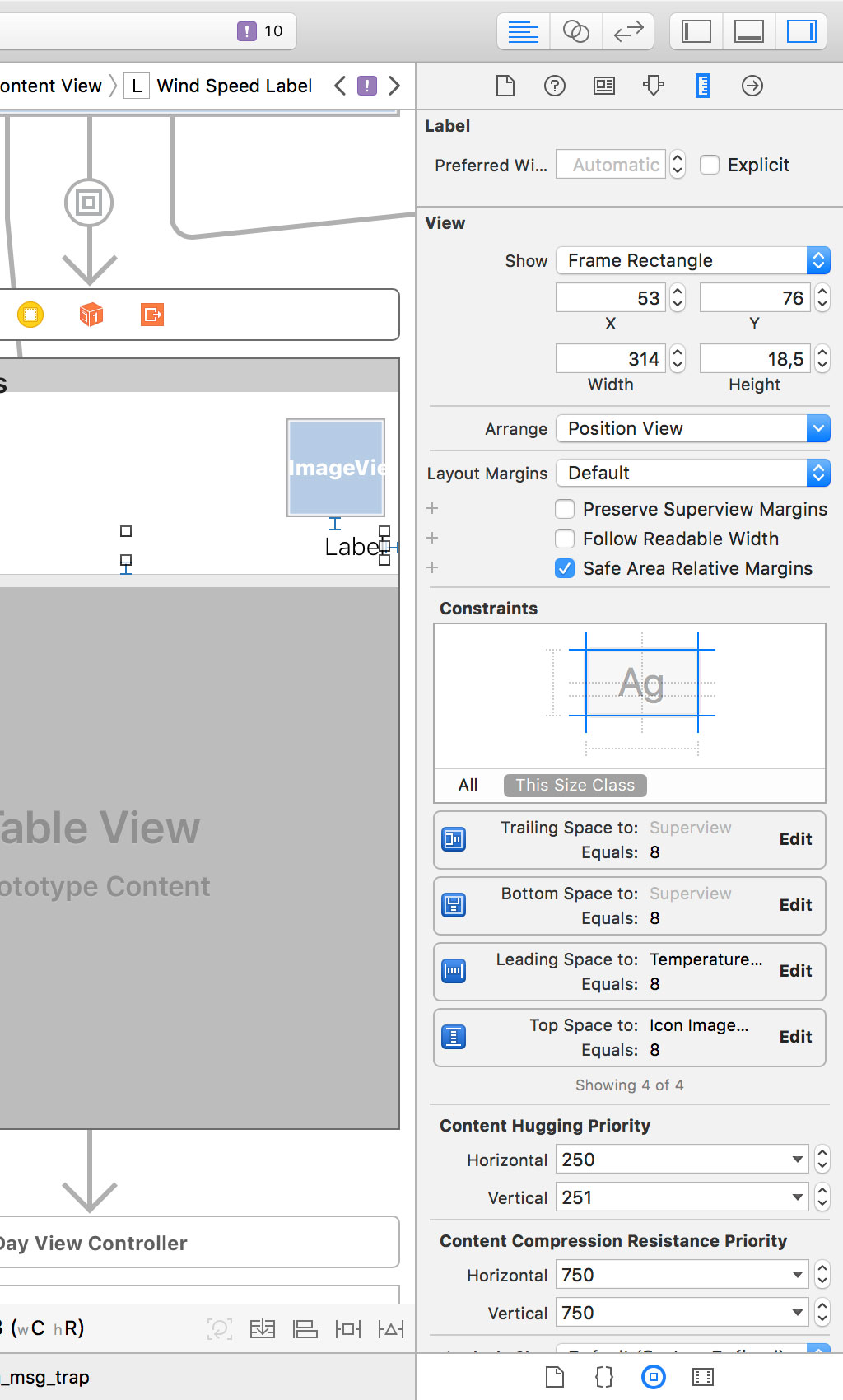Click the Add New Constraints button
The image size is (843, 1400).
coord(347,1328)
